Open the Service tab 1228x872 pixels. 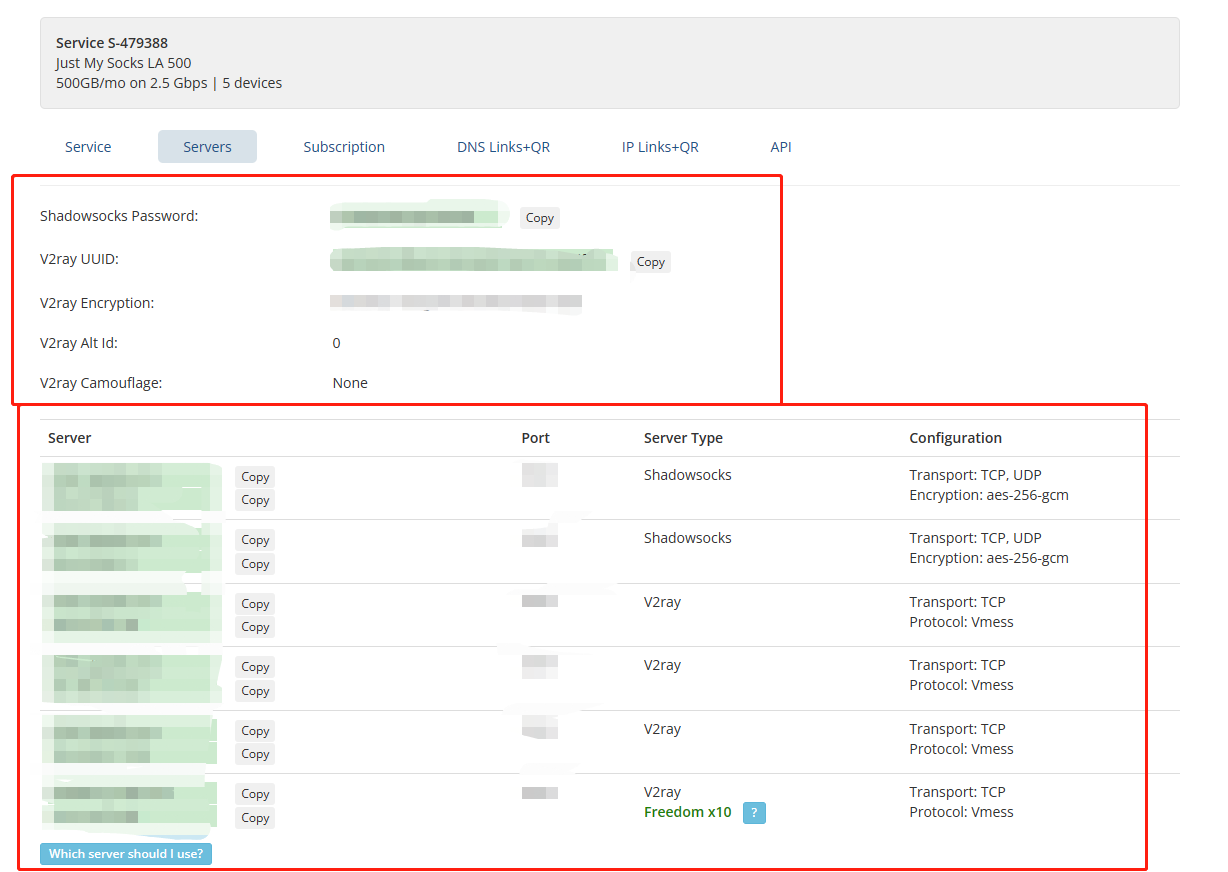88,147
